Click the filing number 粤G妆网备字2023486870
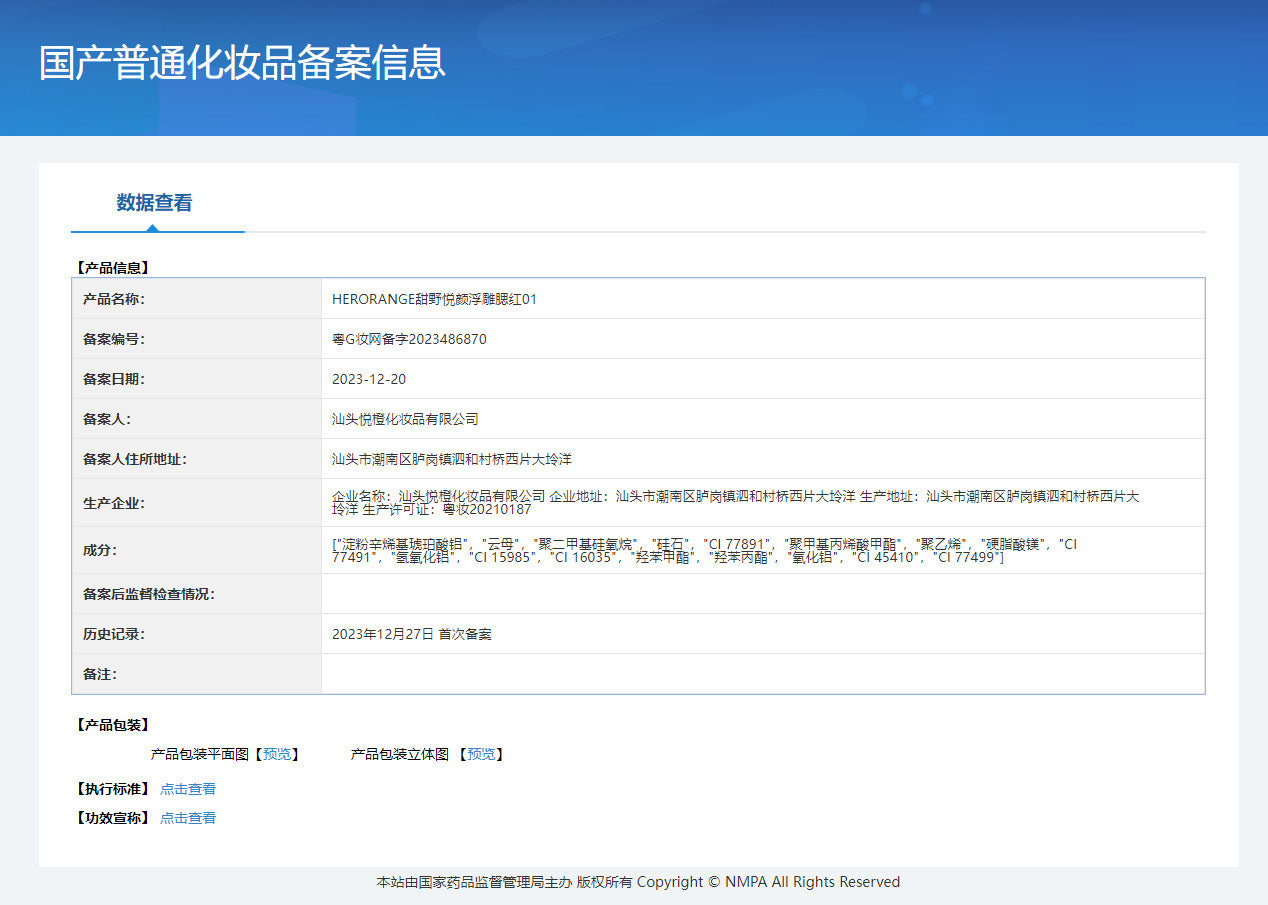1268x905 pixels. click(x=409, y=339)
